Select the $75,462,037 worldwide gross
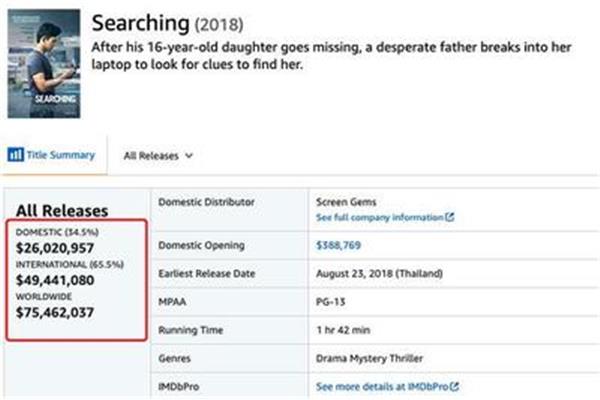This screenshot has height=400, width=600. [55, 312]
